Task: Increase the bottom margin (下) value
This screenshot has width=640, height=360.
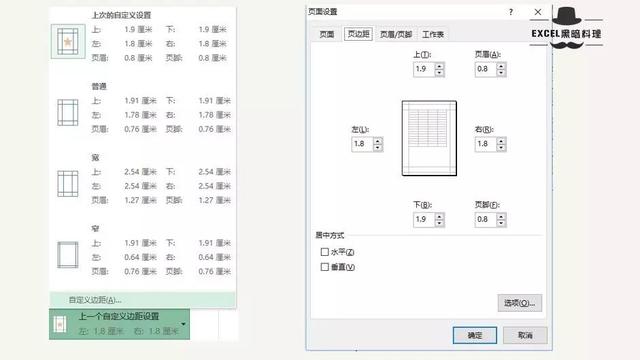Action: [439, 216]
